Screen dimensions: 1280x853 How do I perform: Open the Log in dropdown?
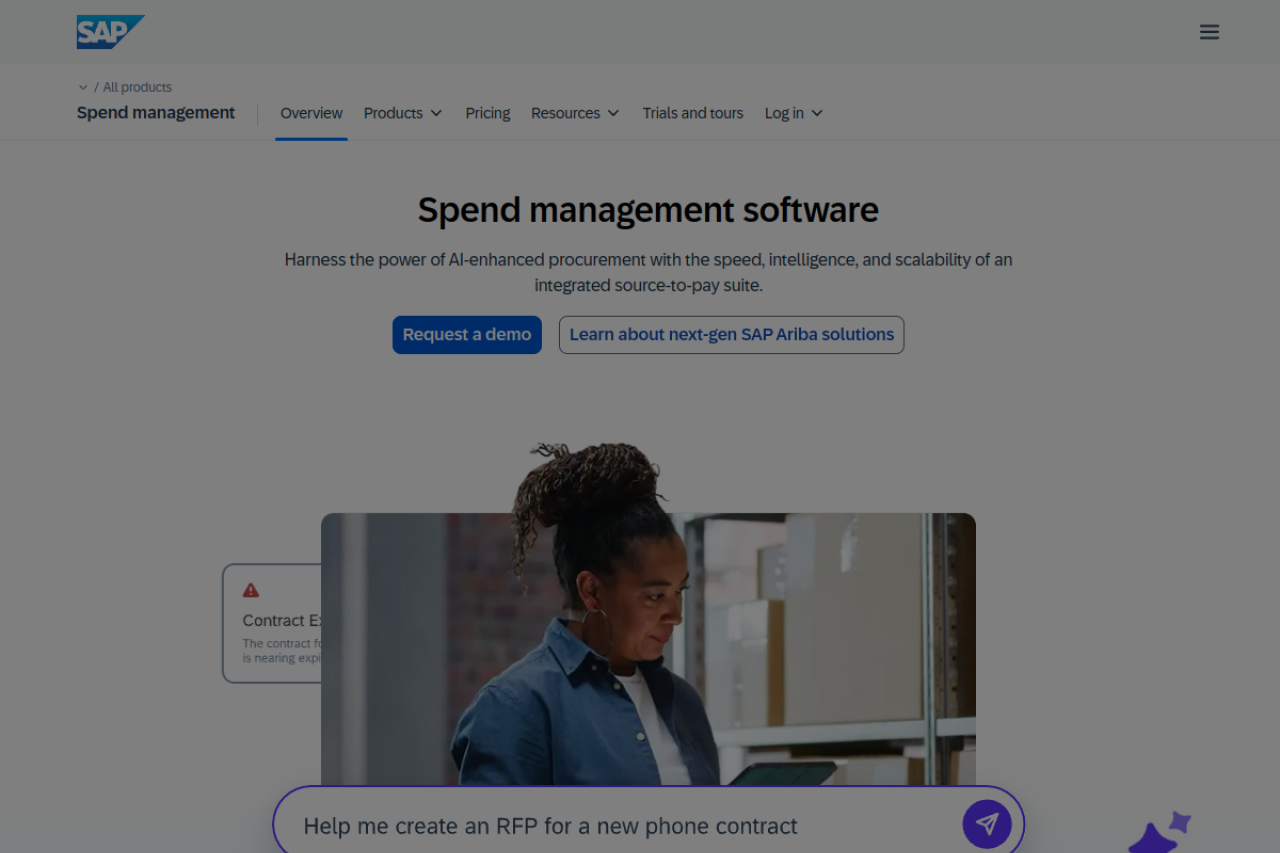pyautogui.click(x=794, y=113)
